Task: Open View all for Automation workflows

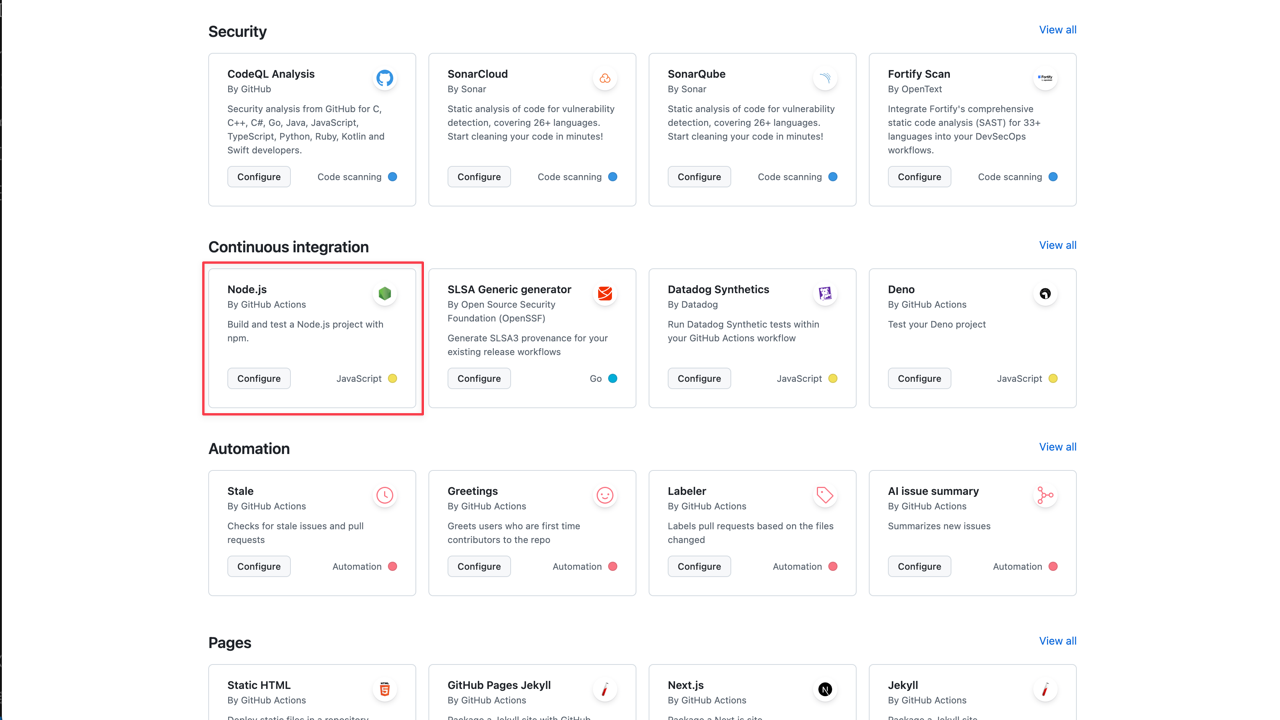Action: 1057,446
